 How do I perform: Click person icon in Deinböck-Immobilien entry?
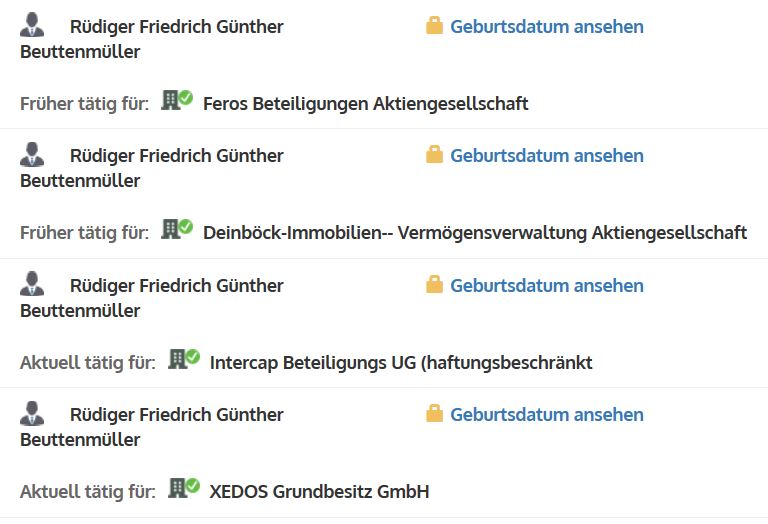(32, 155)
